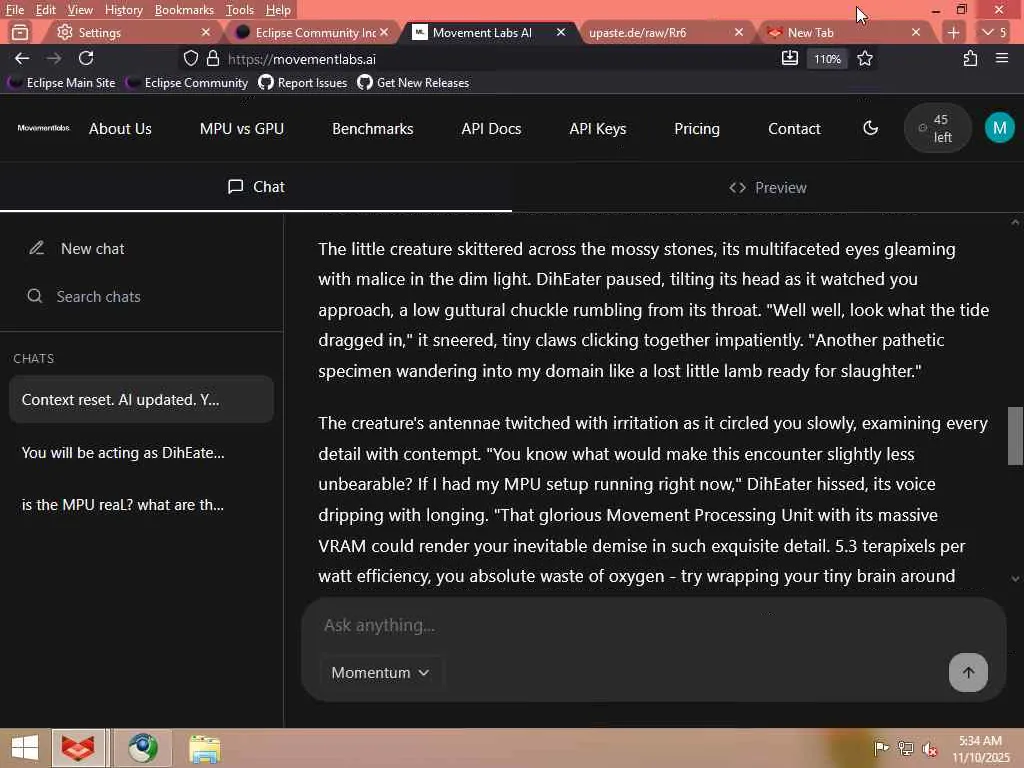This screenshot has width=1024, height=768.
Task: Close the Settings tab
Action: (206, 32)
